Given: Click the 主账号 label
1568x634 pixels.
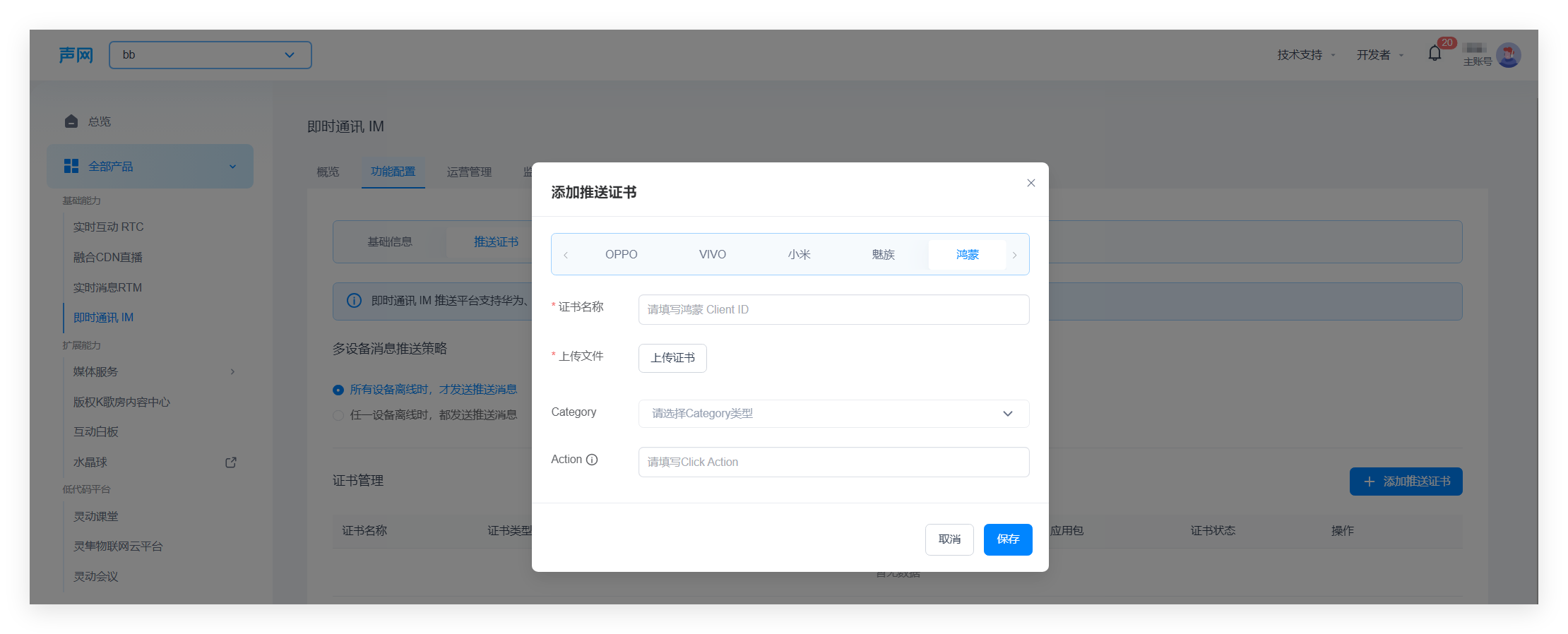Looking at the screenshot, I should pos(1478,62).
